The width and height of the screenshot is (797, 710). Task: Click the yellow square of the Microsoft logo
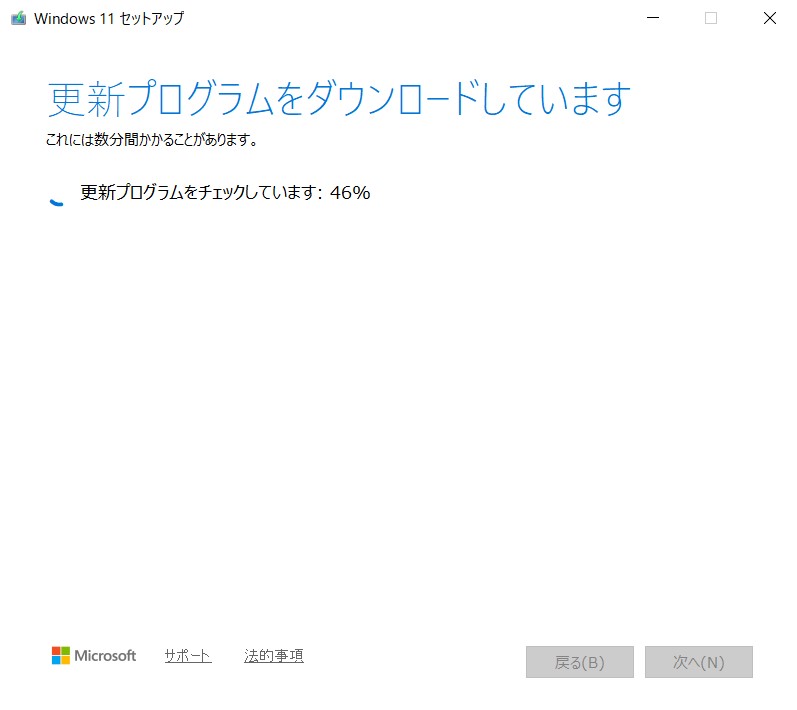click(x=66, y=661)
